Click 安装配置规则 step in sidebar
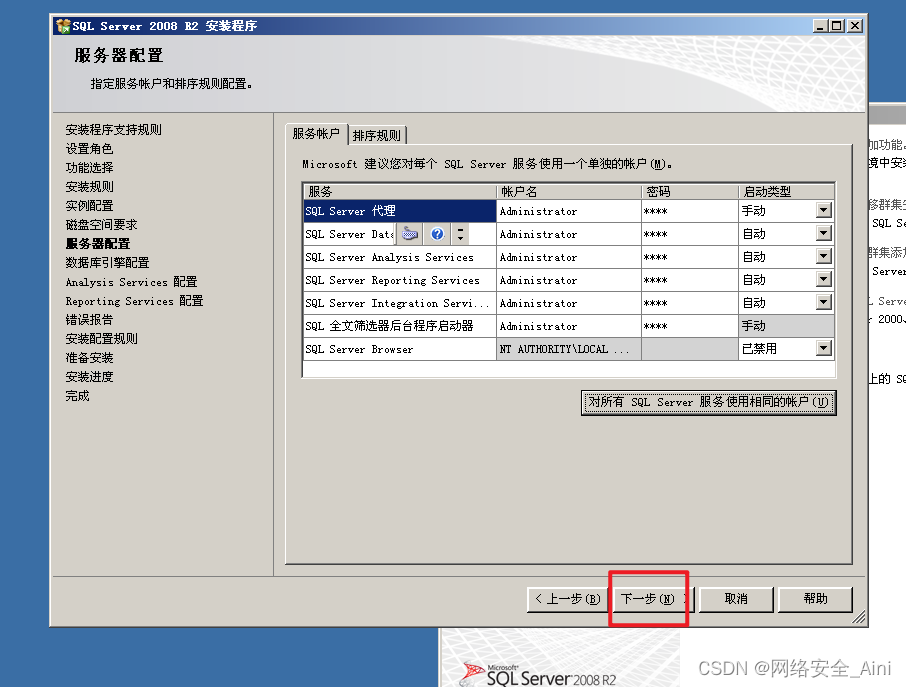906x687 pixels. (101, 339)
